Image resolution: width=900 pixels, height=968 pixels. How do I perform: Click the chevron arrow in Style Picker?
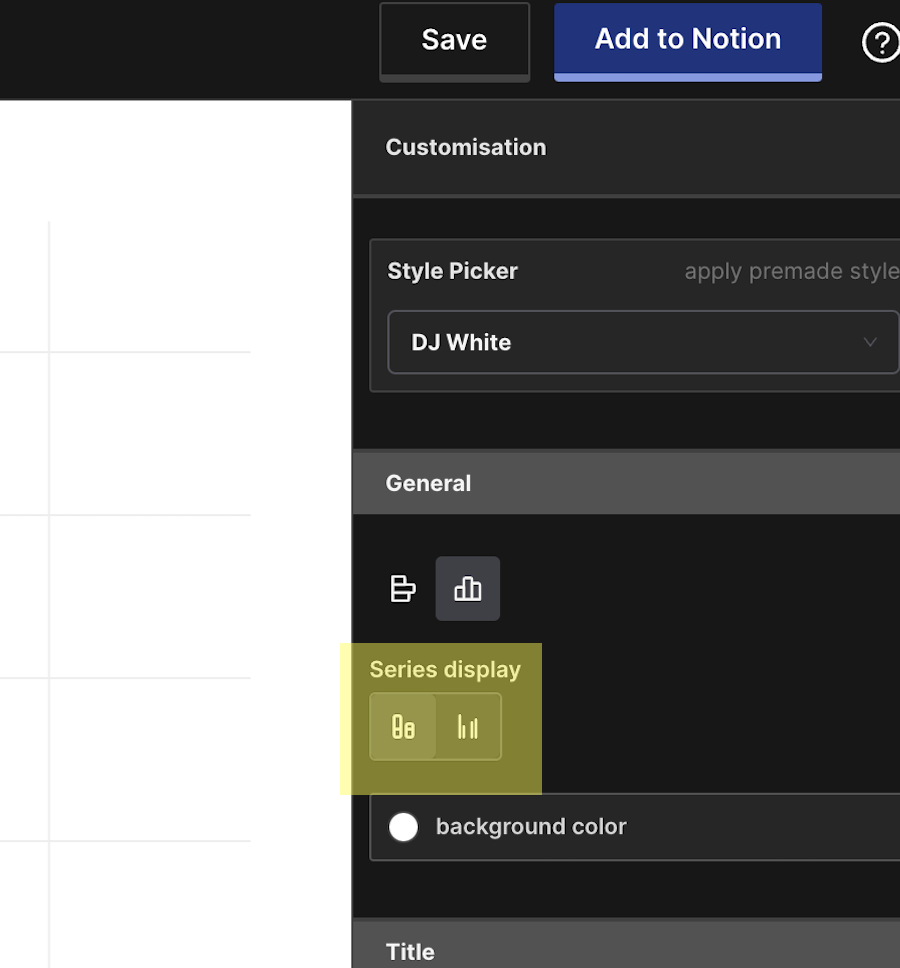[x=869, y=342]
